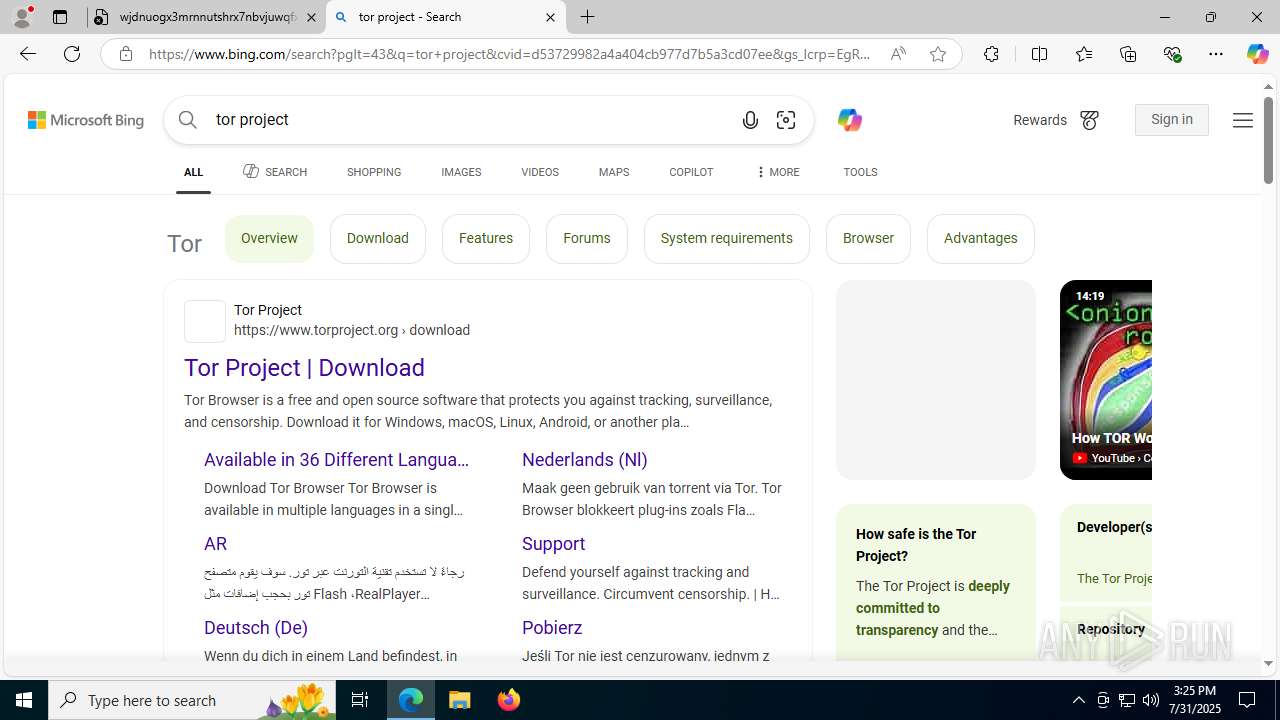
Task: Open Bing hamburger menu icon
Action: click(x=1242, y=120)
